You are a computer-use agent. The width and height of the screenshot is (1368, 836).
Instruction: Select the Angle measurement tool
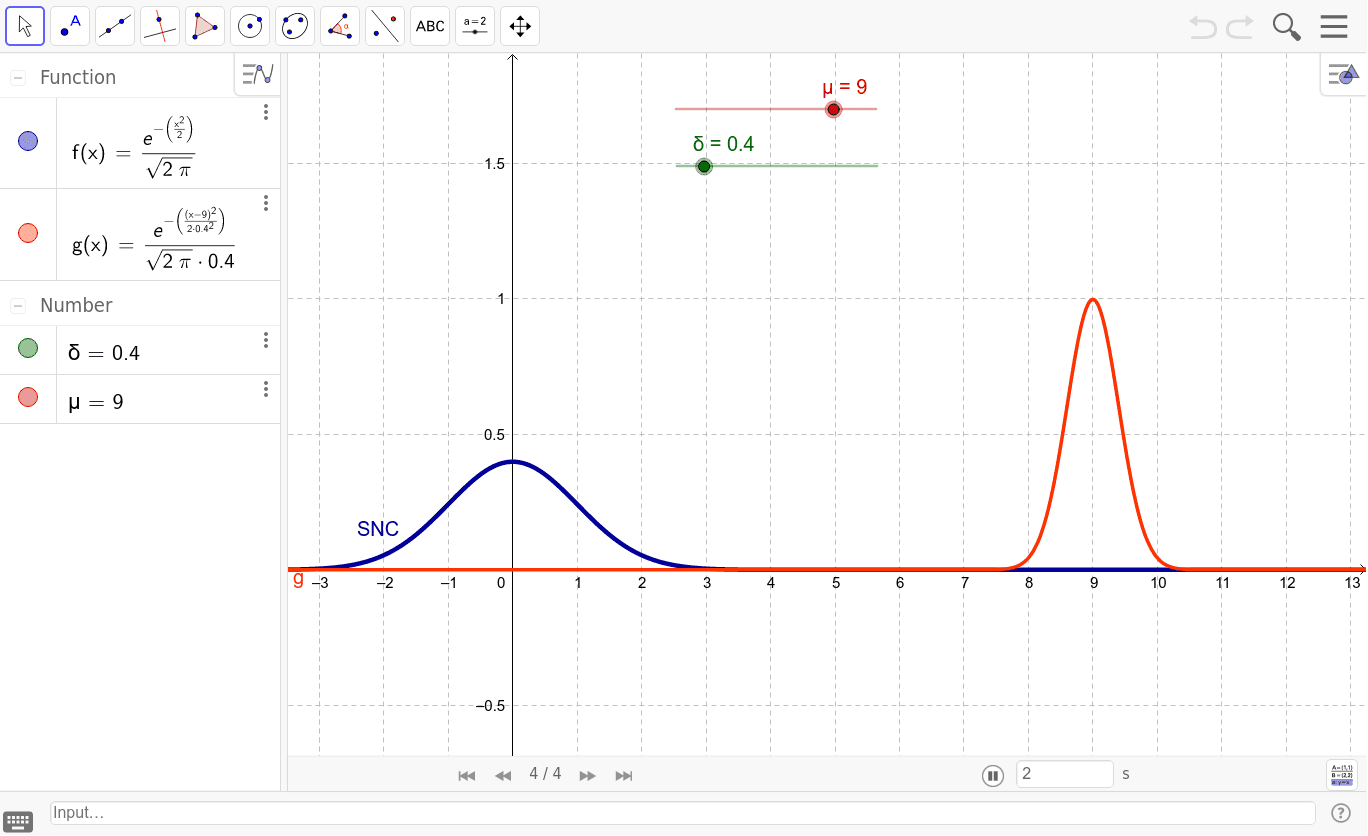coord(340,26)
